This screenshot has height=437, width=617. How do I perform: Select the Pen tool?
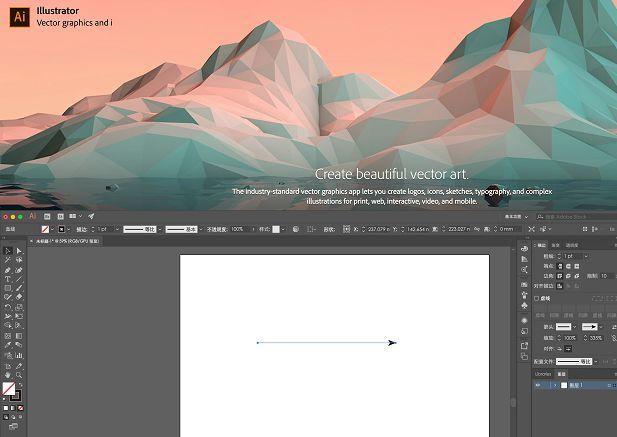7,270
